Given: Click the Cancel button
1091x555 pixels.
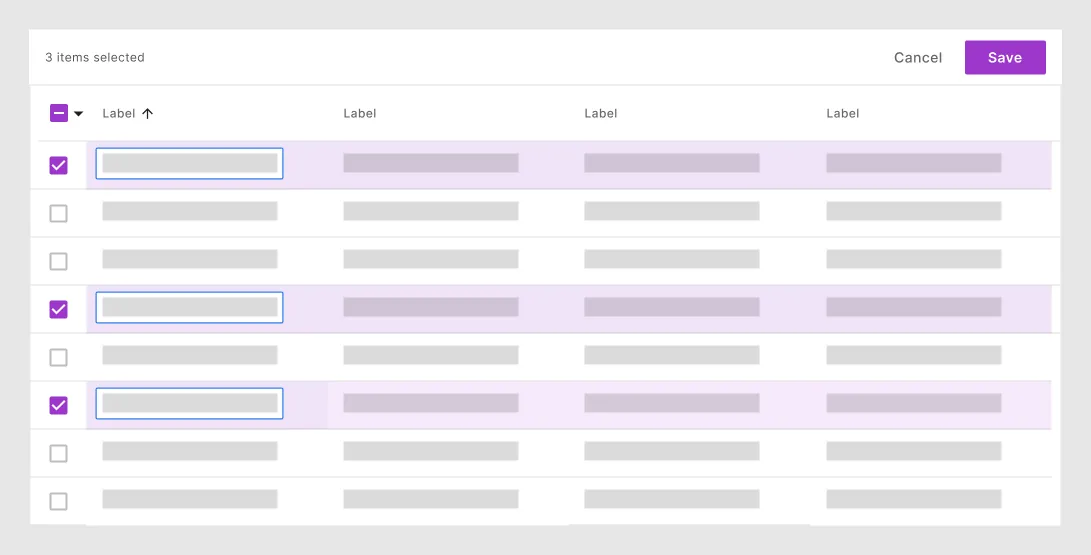Looking at the screenshot, I should pyautogui.click(x=917, y=58).
